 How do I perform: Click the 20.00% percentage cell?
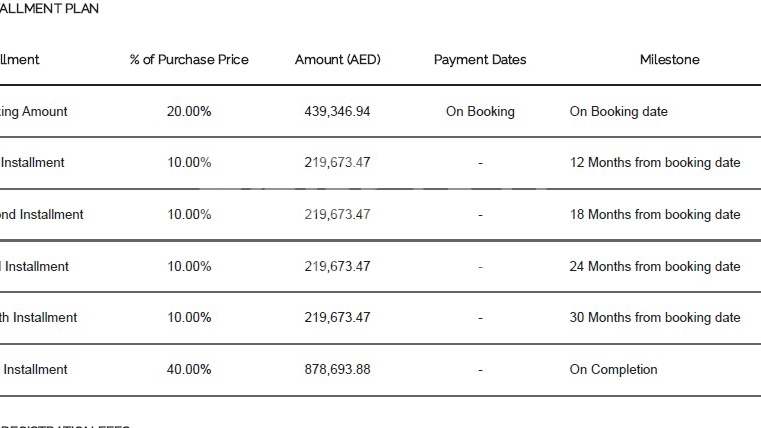pyautogui.click(x=189, y=112)
